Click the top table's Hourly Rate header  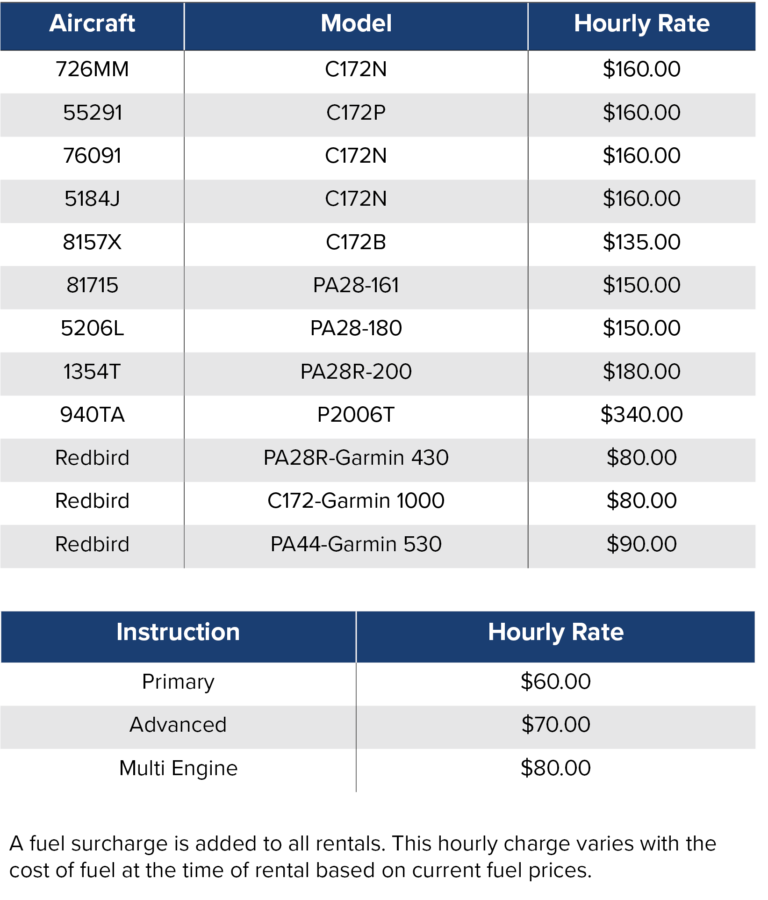point(641,24)
